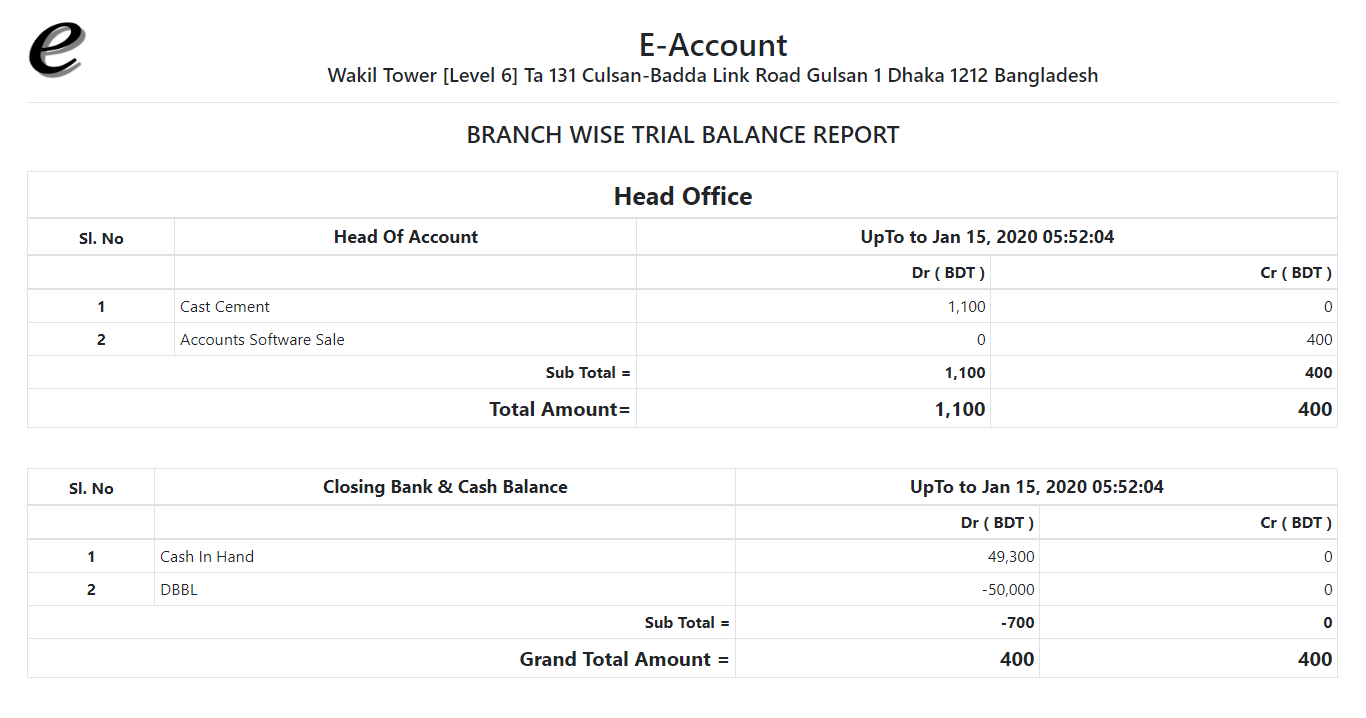Screen dimensions: 1366x718
Task: Click the Grand Total Amount label
Action: [624, 659]
